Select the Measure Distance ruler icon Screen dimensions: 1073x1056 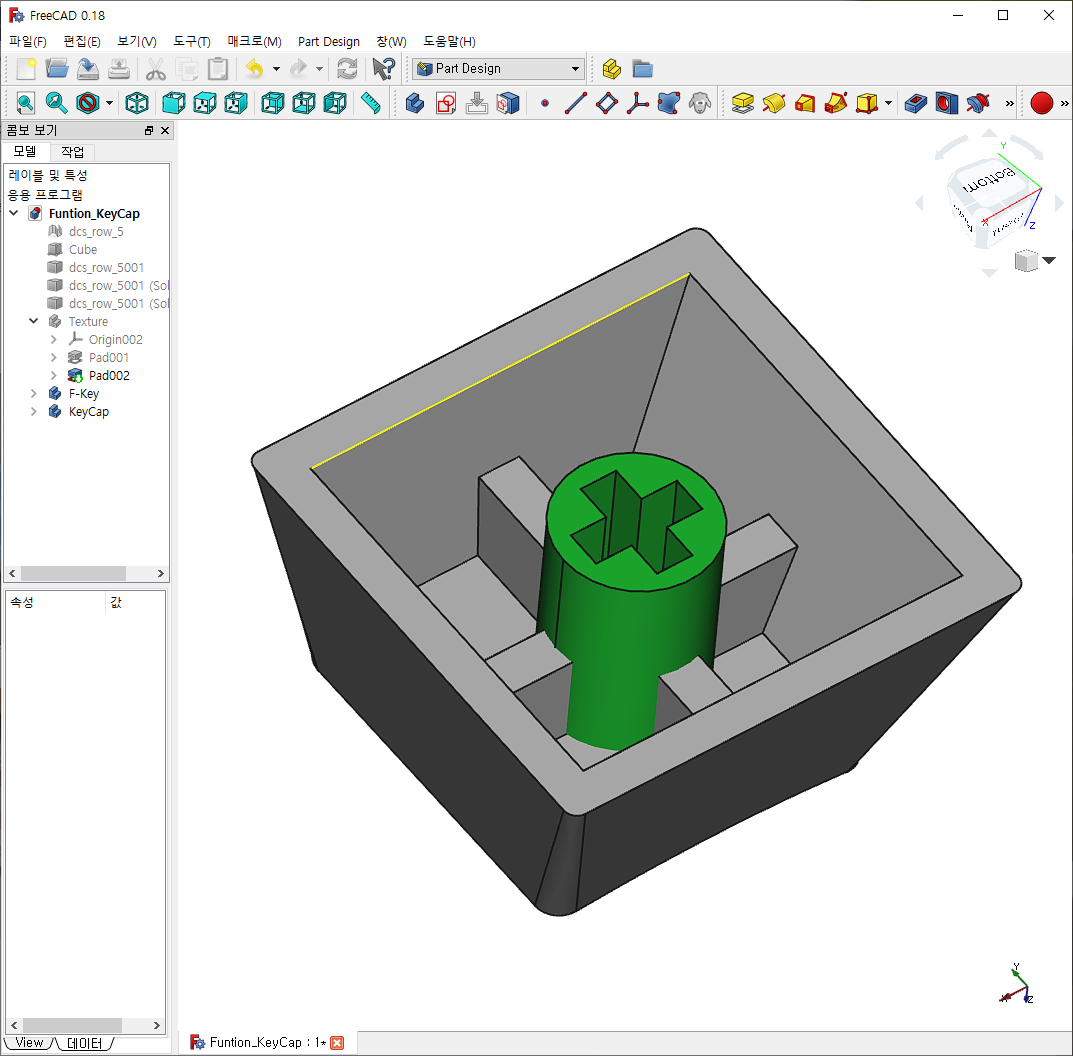click(x=371, y=103)
